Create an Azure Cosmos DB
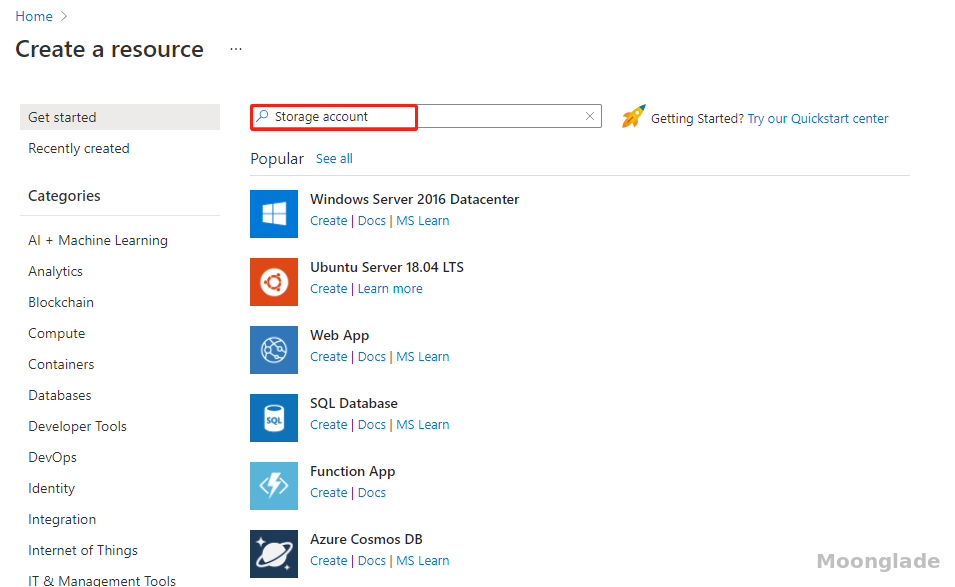Viewport: 955px width, 587px height. click(328, 560)
